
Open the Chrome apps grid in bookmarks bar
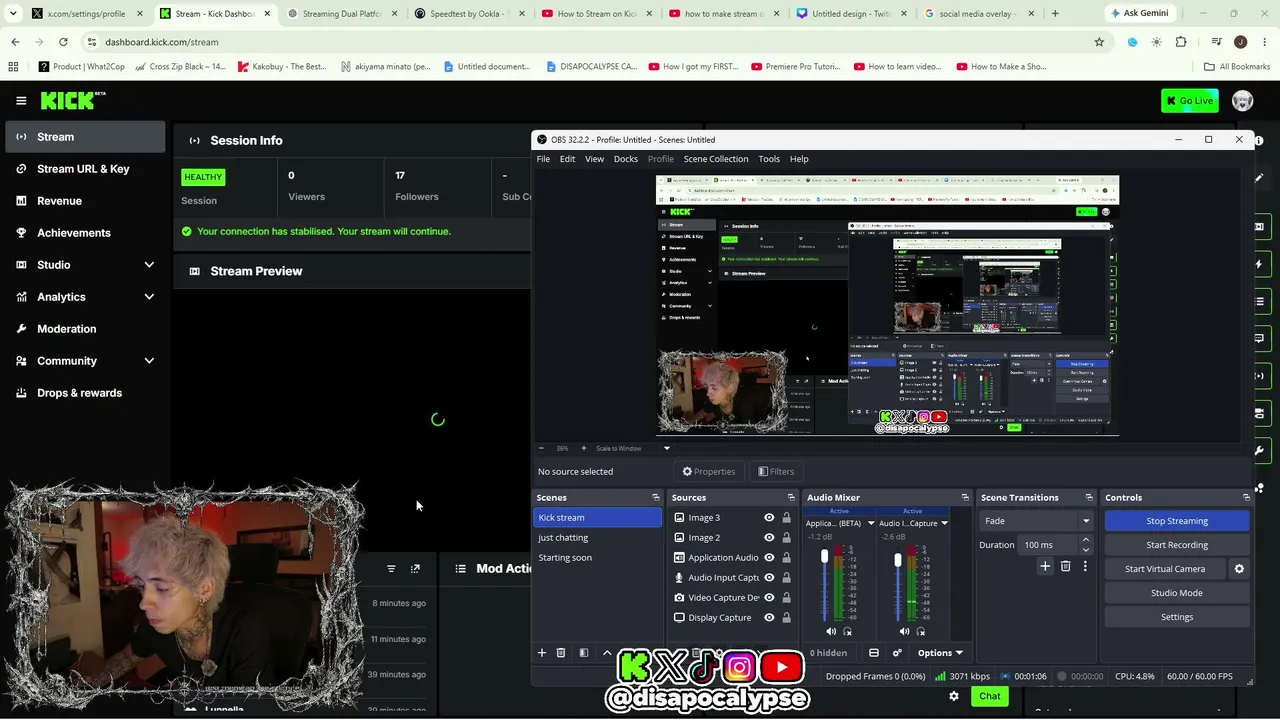13,67
